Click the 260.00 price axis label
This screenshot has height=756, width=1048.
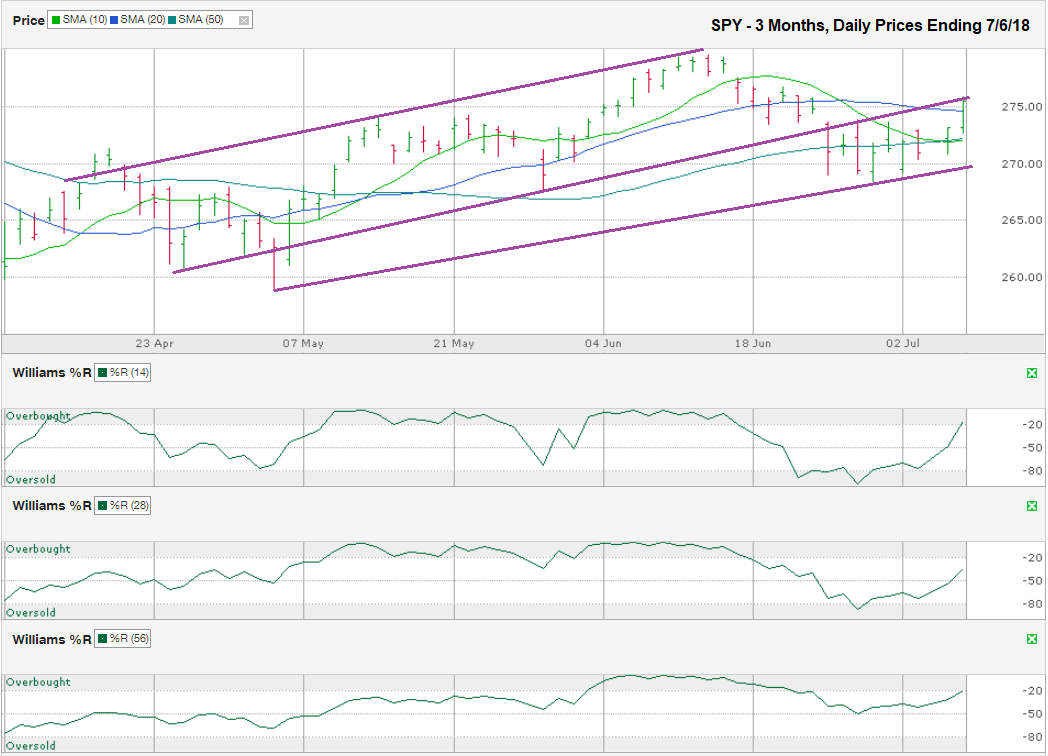(1021, 277)
